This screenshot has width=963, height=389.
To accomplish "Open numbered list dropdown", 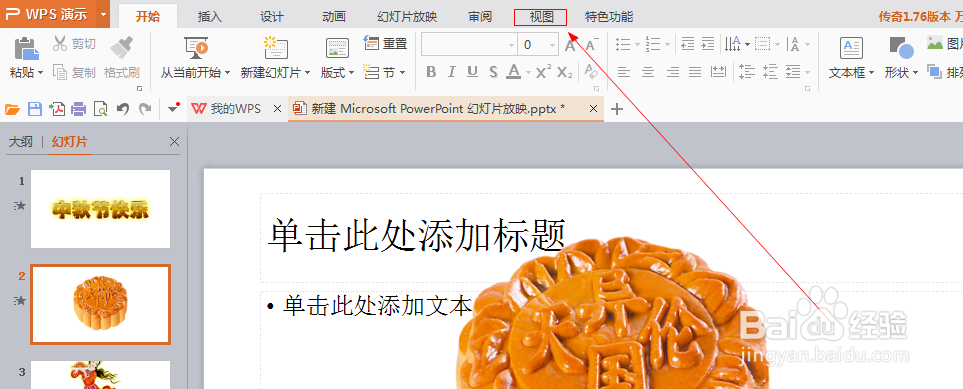I will coord(667,44).
